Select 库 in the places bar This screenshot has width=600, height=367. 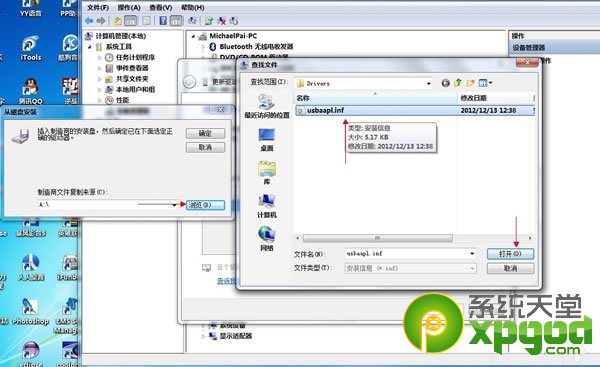[267, 173]
